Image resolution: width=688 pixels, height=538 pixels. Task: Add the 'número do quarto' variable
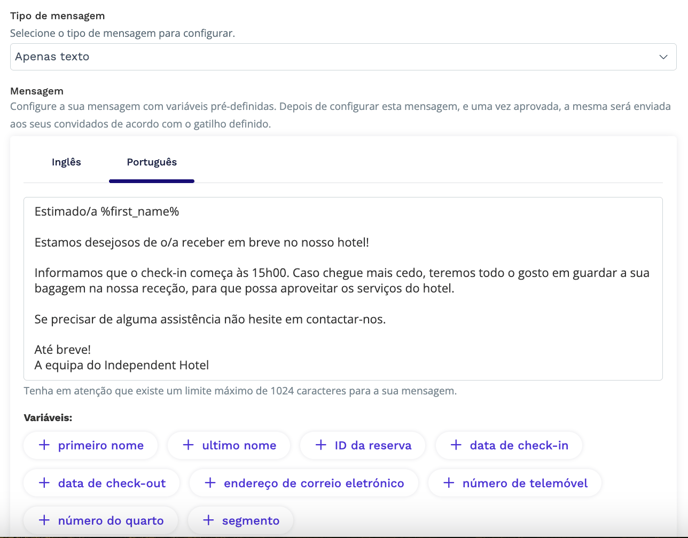(101, 520)
